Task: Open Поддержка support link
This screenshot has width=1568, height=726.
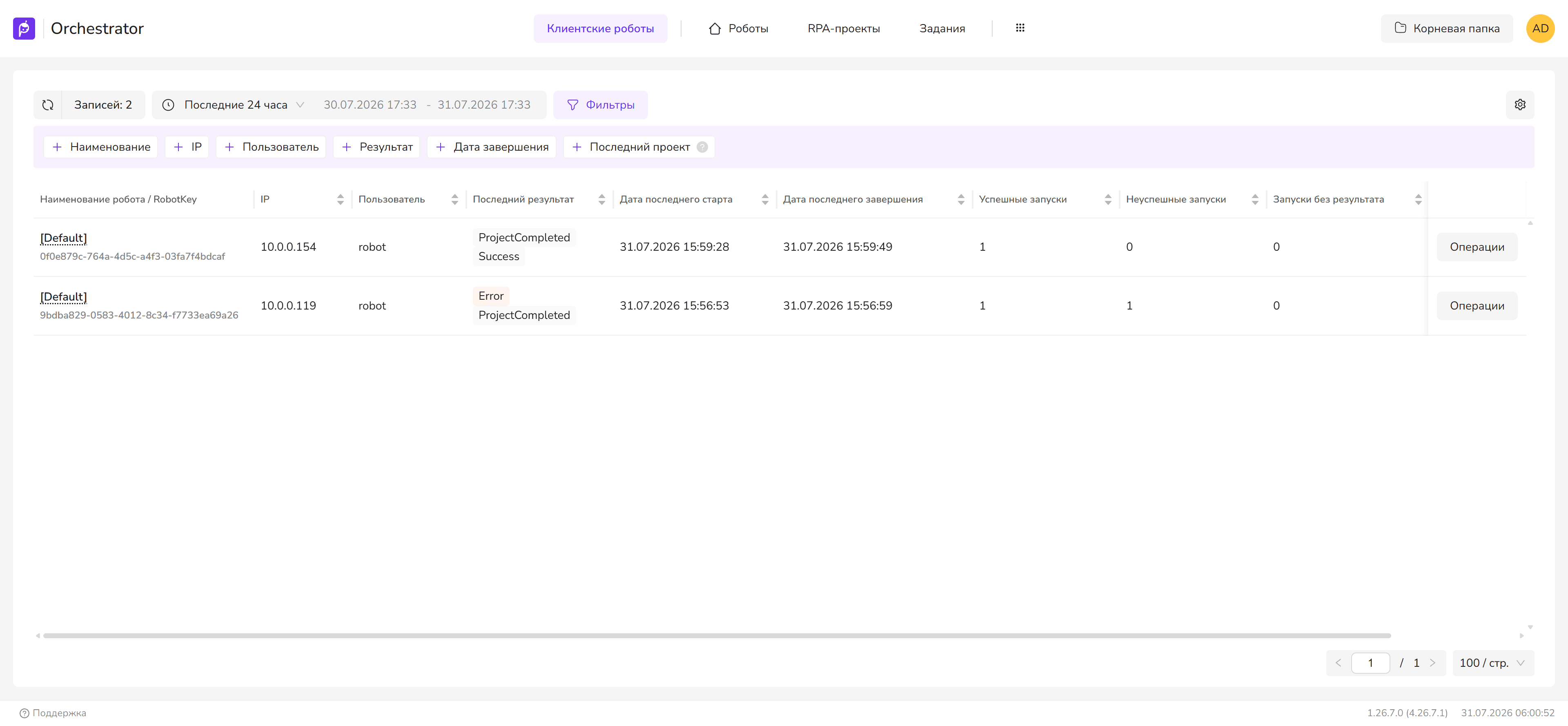Action: (53, 713)
